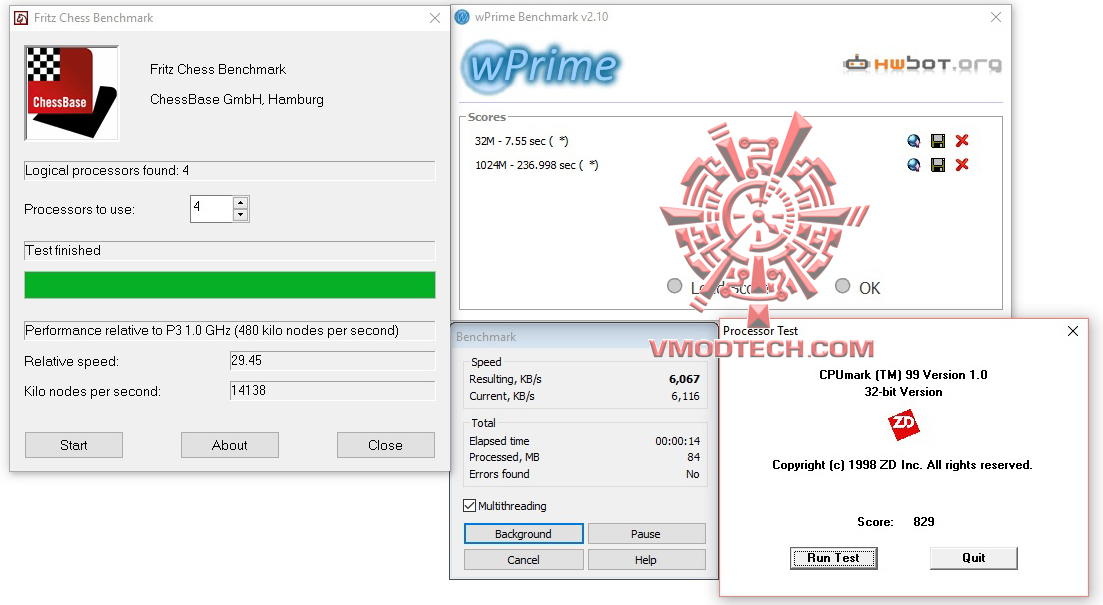Submit the 1024M score via globe icon
This screenshot has height=605, width=1103.
(914, 165)
